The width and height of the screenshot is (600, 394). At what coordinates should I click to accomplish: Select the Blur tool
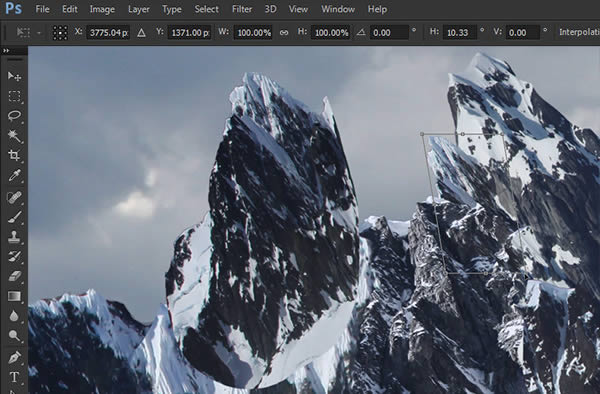(14, 316)
